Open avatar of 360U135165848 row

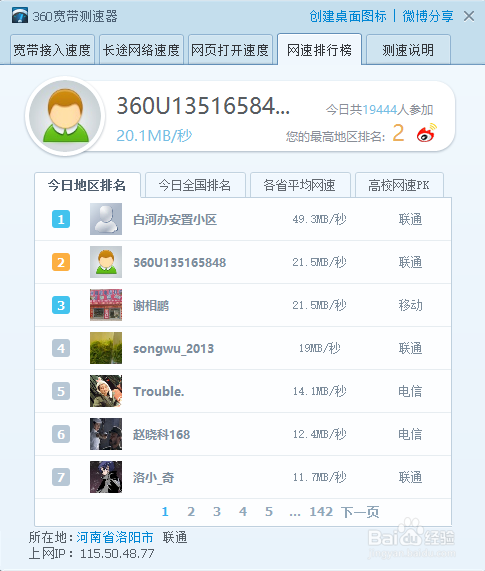[x=106, y=262]
